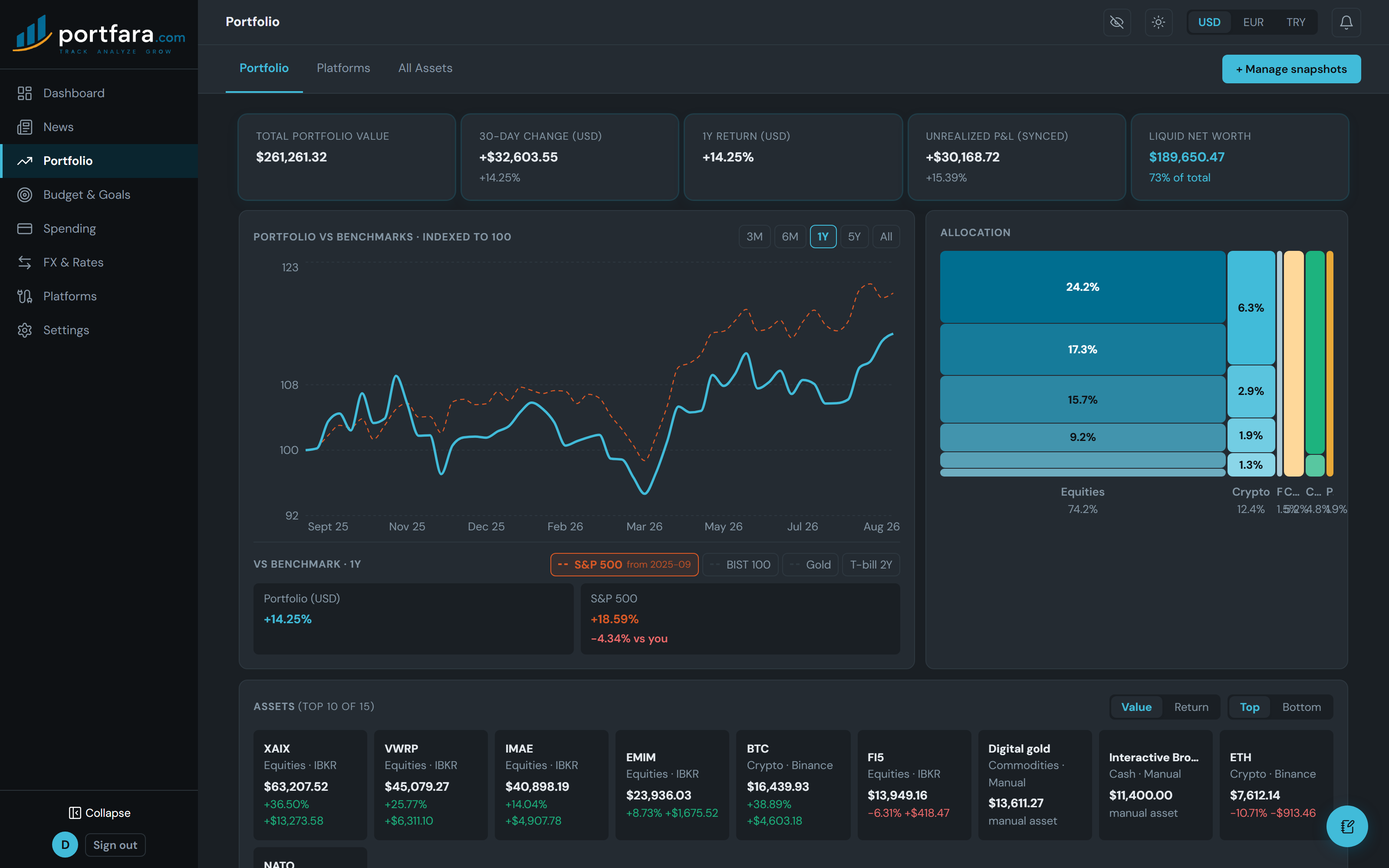Select the 5Y chart range

(854, 237)
